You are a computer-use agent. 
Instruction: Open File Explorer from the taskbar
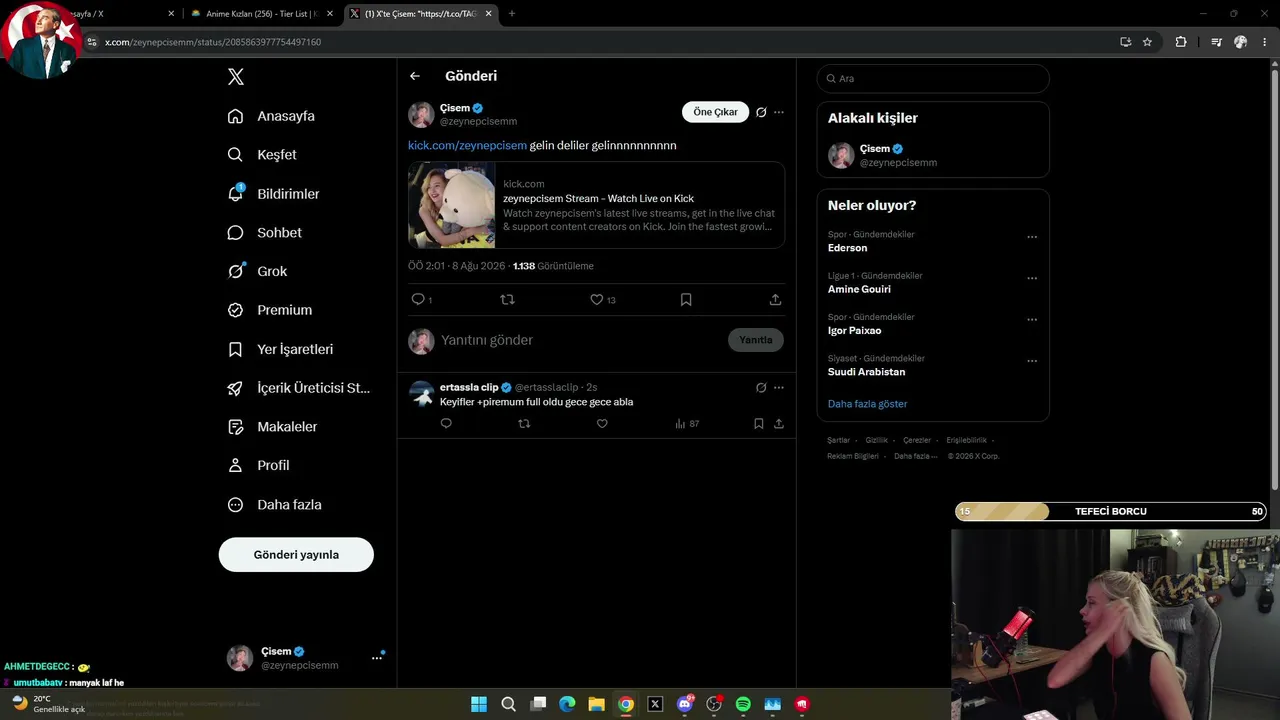pyautogui.click(x=596, y=704)
